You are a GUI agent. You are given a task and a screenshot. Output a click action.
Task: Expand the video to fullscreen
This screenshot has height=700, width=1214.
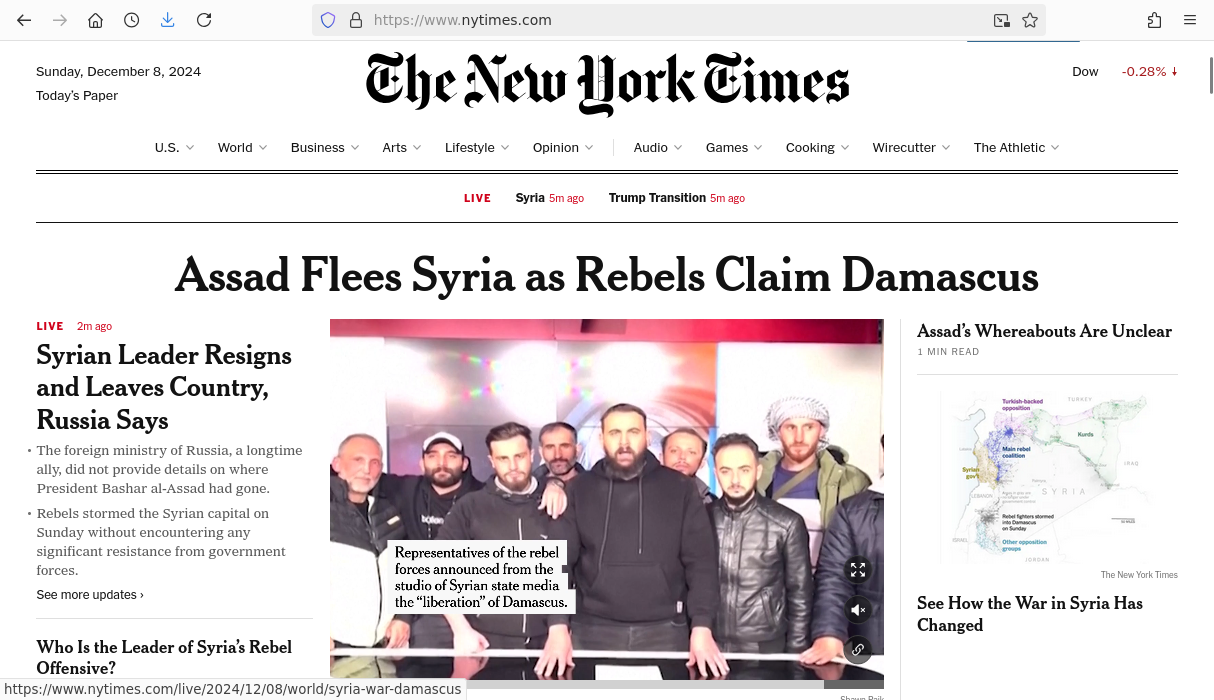[857, 570]
